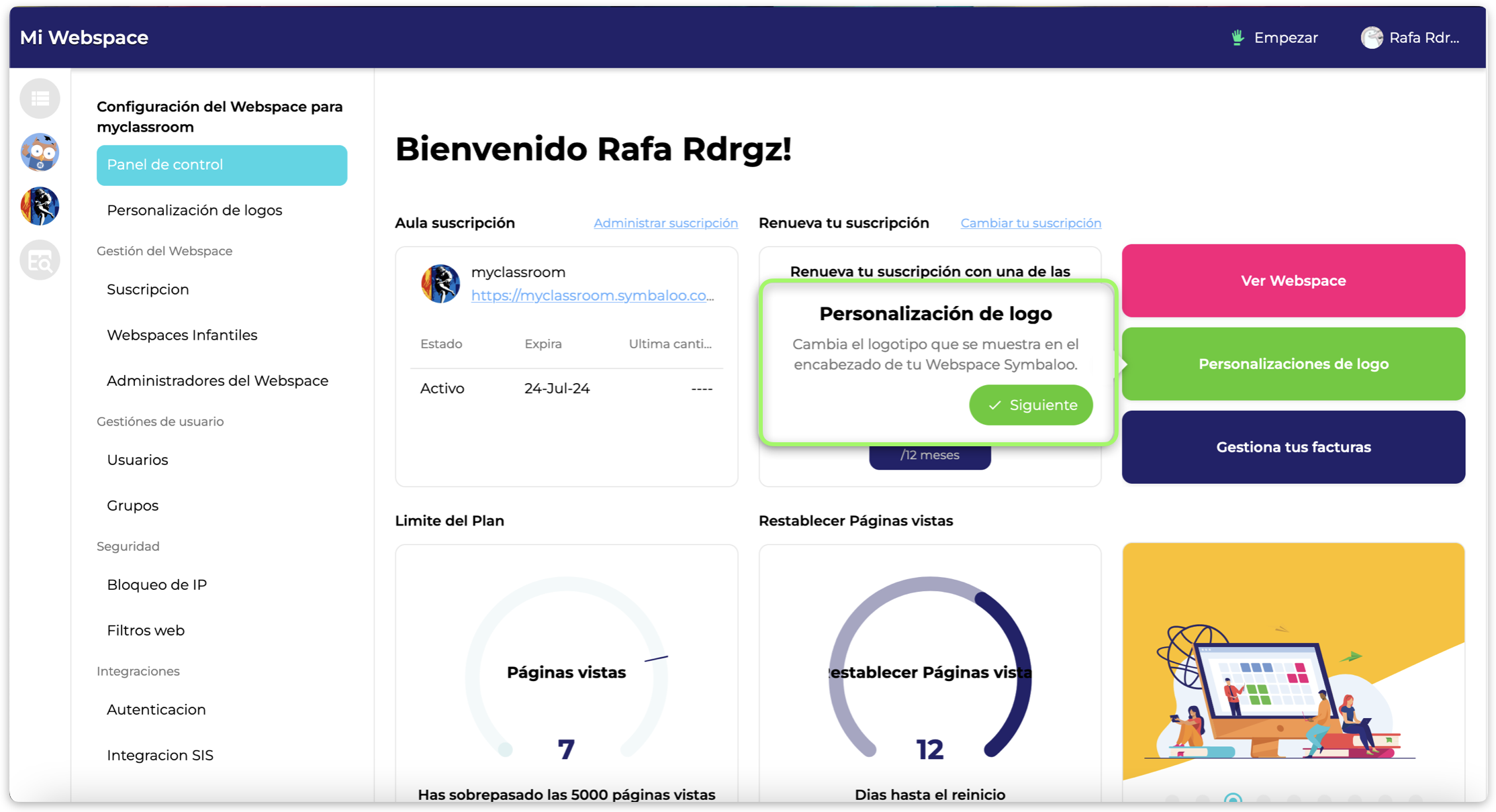Click the Siguiente button in the tooltip
The height and width of the screenshot is (812, 1496).
(1031, 405)
